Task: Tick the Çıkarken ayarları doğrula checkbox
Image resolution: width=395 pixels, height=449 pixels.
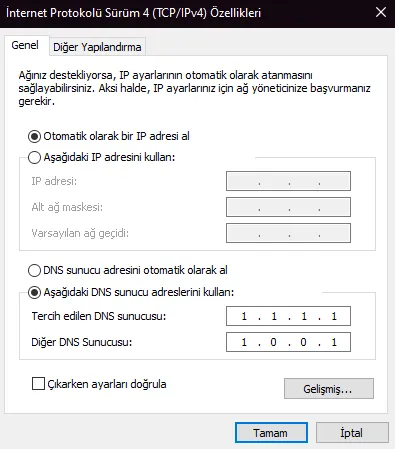Action: (x=38, y=383)
